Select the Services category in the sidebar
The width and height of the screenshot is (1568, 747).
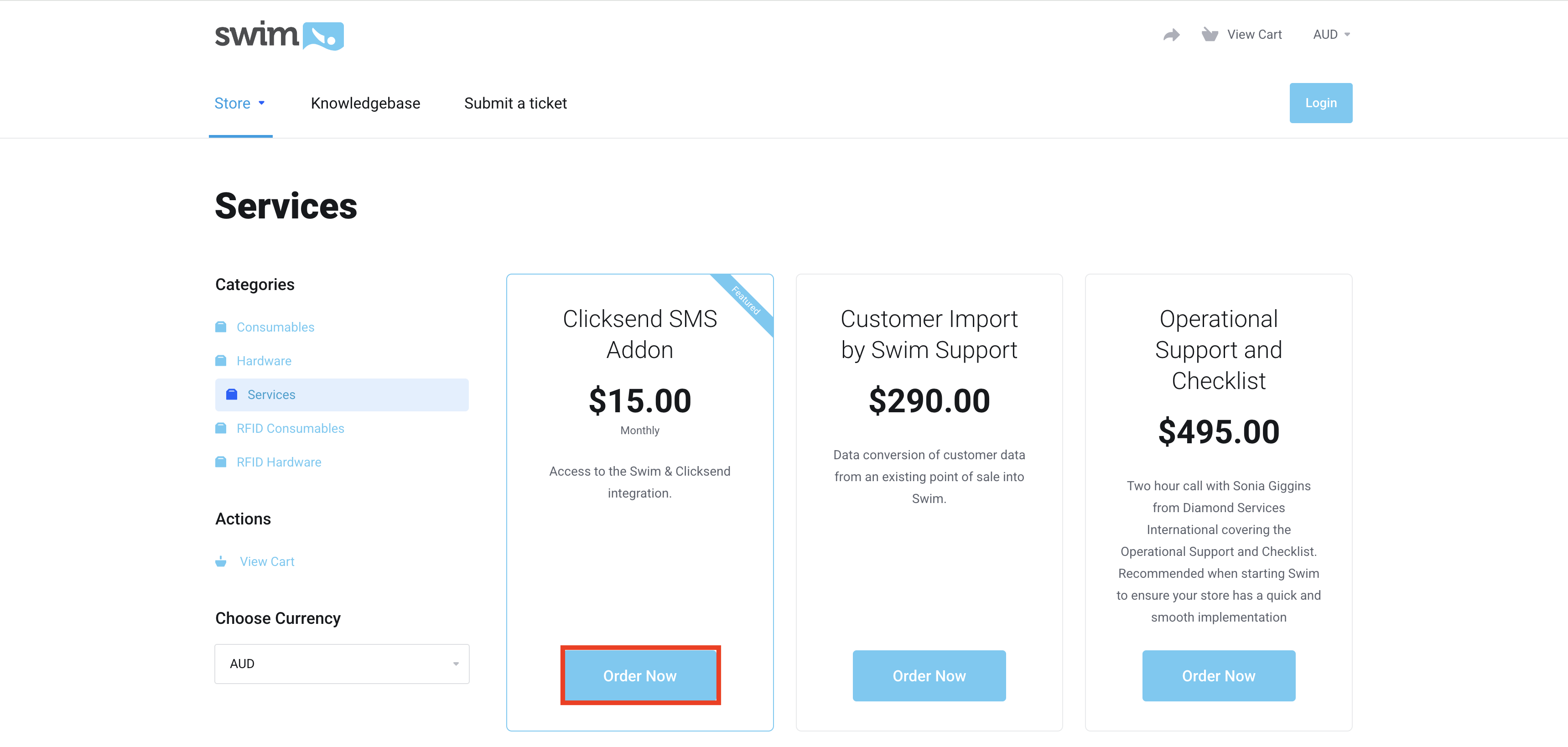(271, 394)
